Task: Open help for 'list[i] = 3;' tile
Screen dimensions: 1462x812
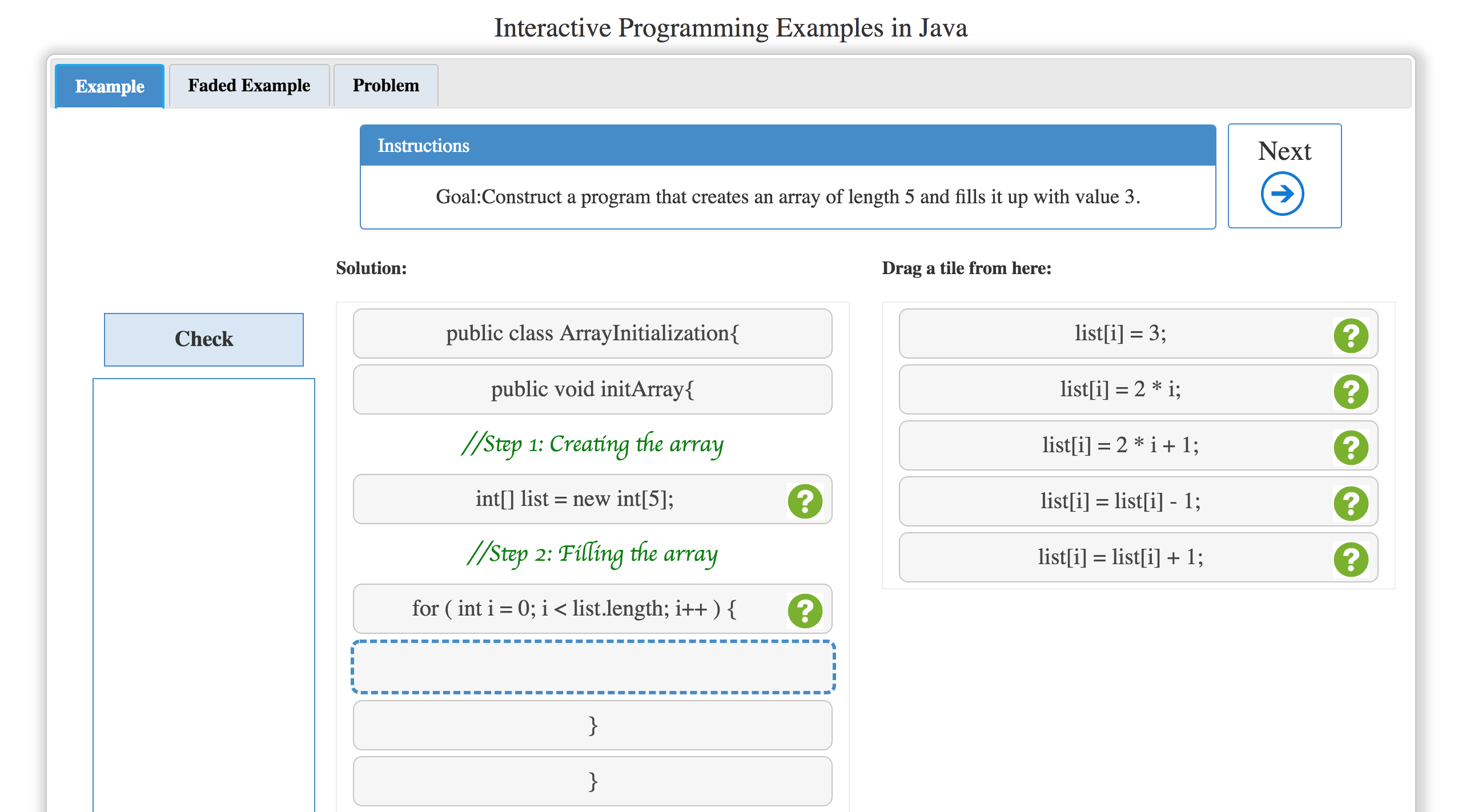Action: (x=1351, y=335)
